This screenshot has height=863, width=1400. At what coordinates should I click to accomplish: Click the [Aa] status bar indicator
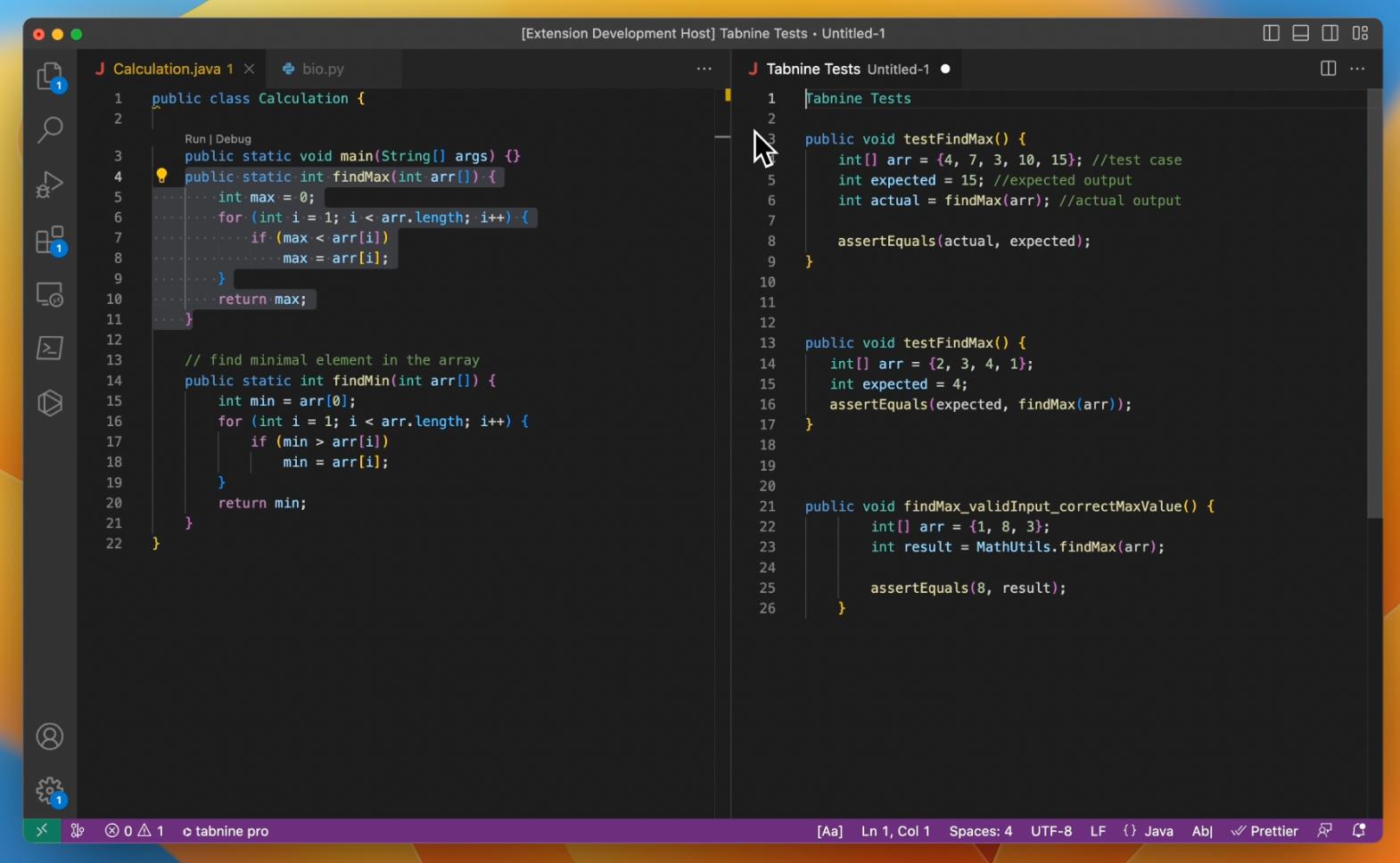[x=829, y=831]
